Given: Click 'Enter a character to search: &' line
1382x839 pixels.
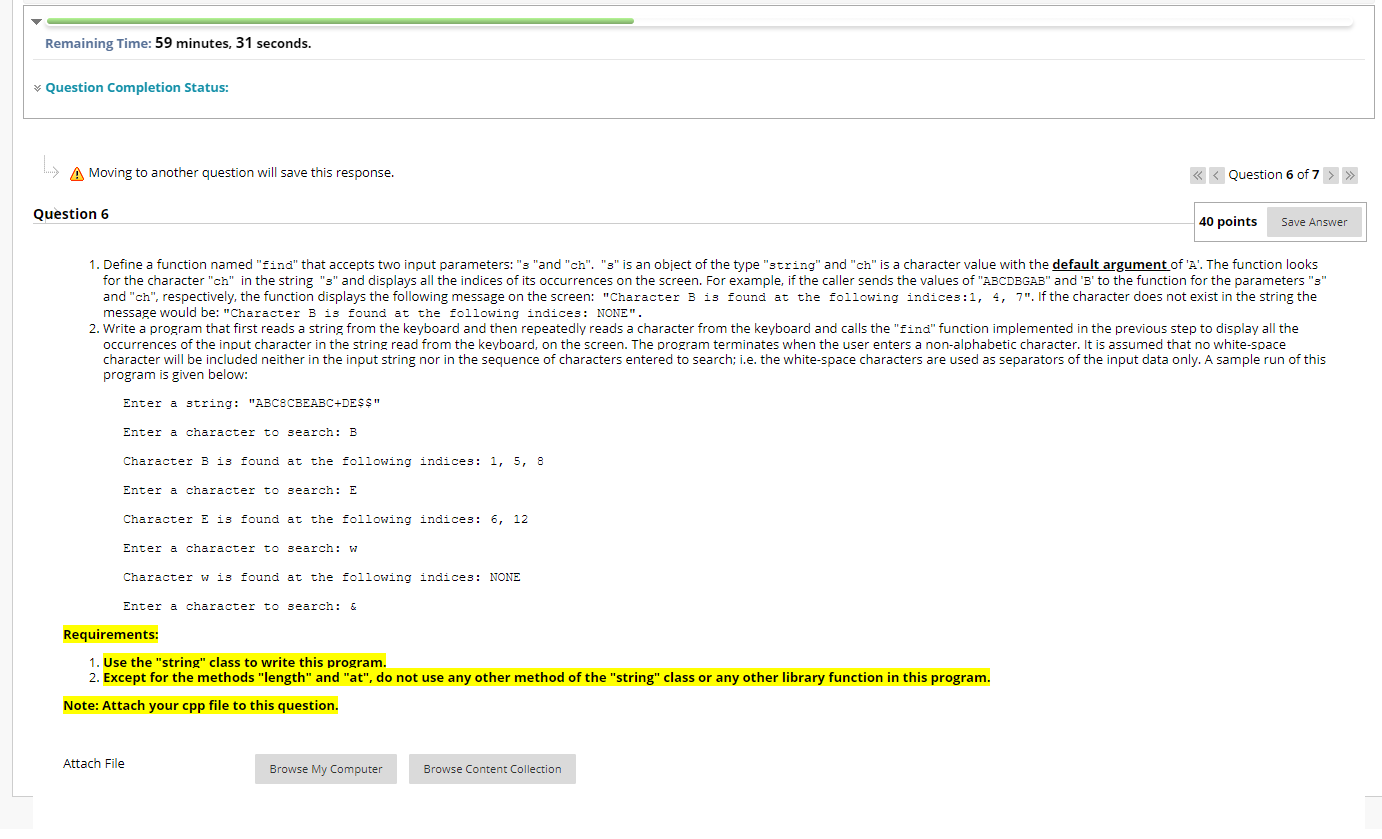Looking at the screenshot, I should [x=240, y=606].
